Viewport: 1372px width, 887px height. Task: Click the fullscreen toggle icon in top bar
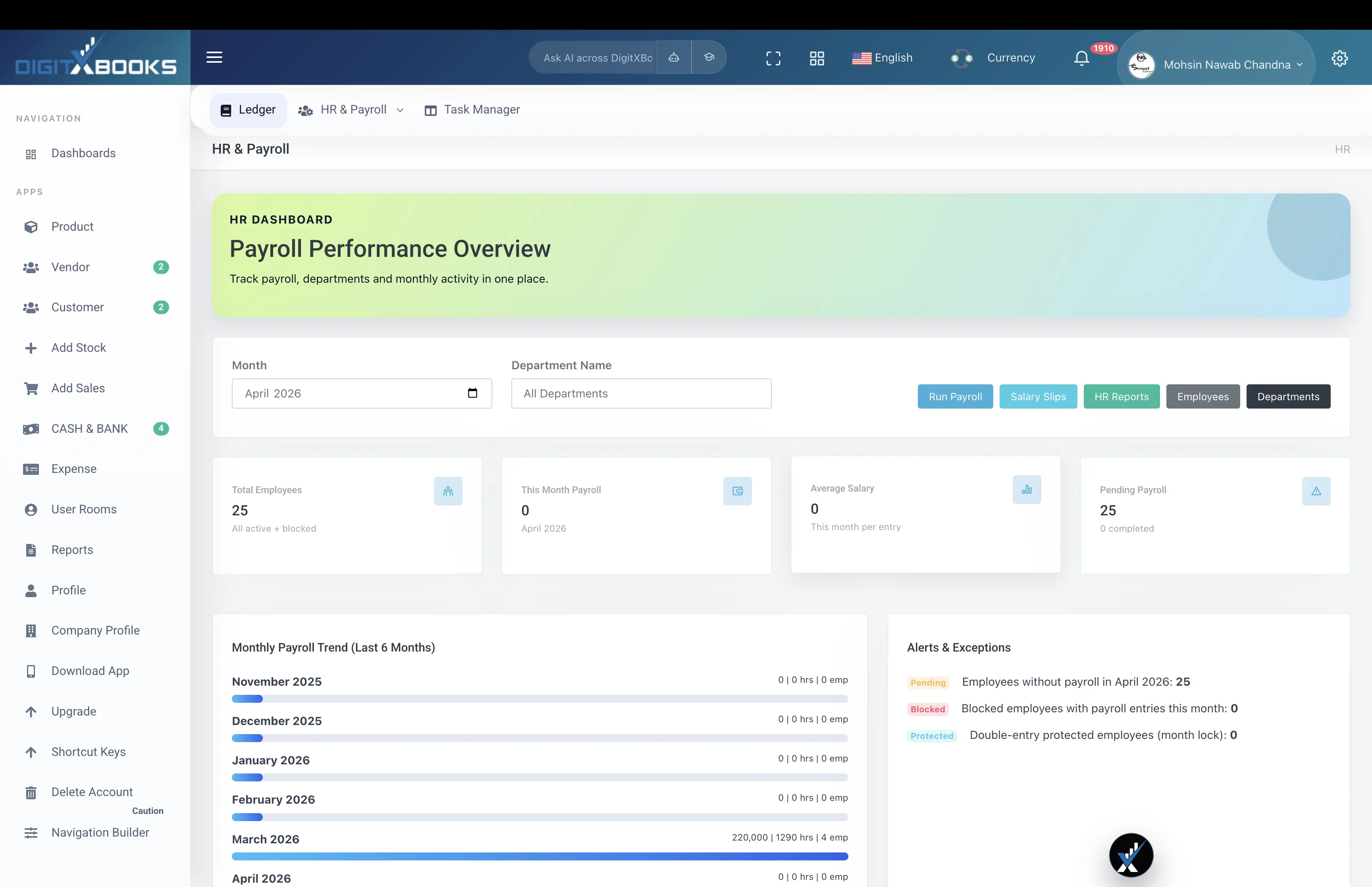click(773, 58)
